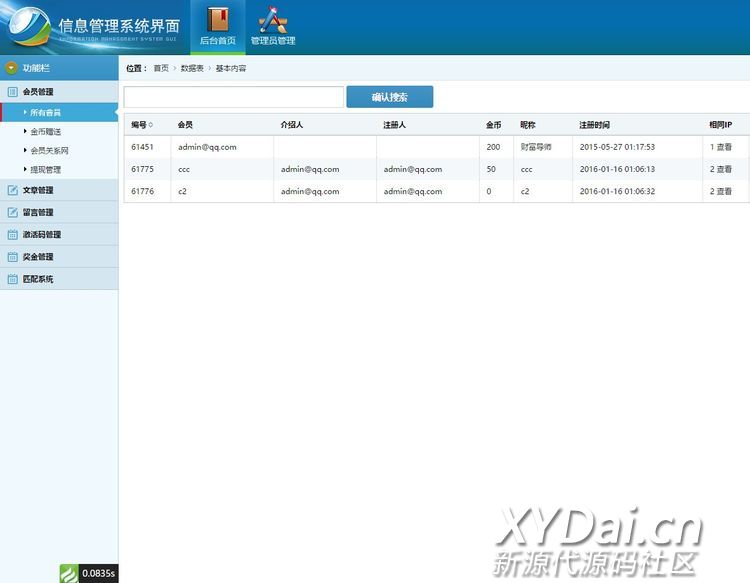Expand 奖金管理 menu section
Screen dimensions: 750x583
(59, 257)
